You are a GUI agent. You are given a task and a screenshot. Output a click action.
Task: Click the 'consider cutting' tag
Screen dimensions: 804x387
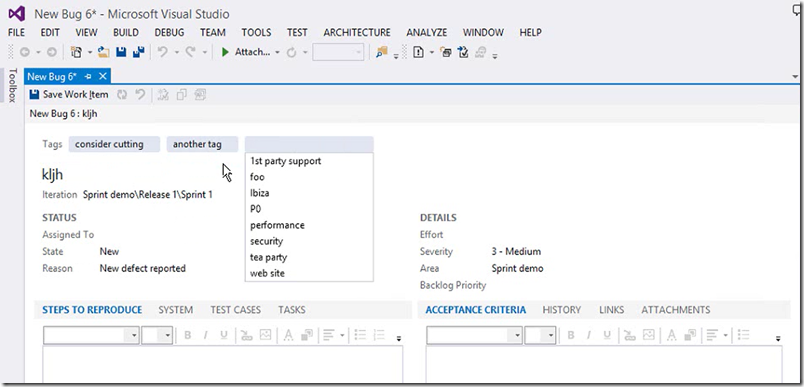(x=114, y=144)
